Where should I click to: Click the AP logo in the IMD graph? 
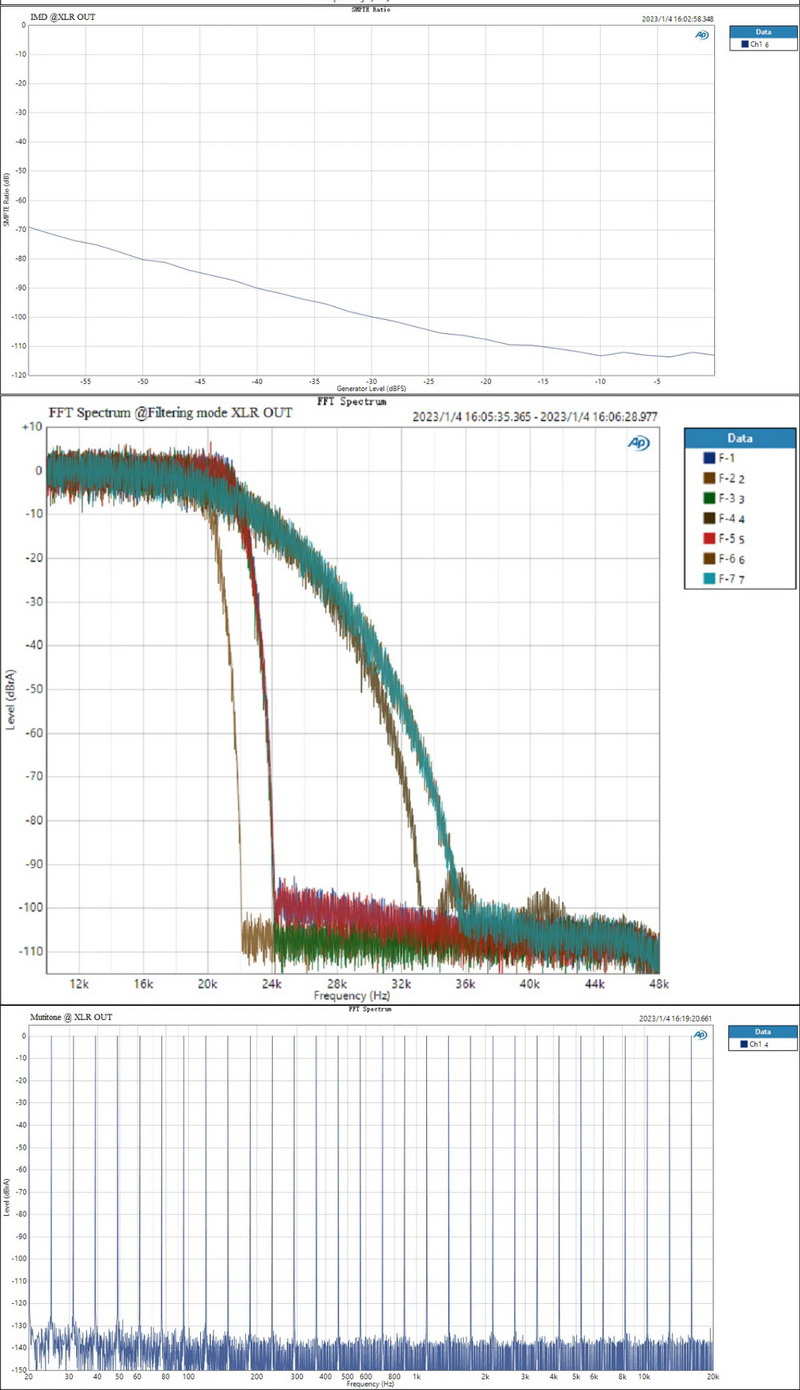[x=701, y=35]
